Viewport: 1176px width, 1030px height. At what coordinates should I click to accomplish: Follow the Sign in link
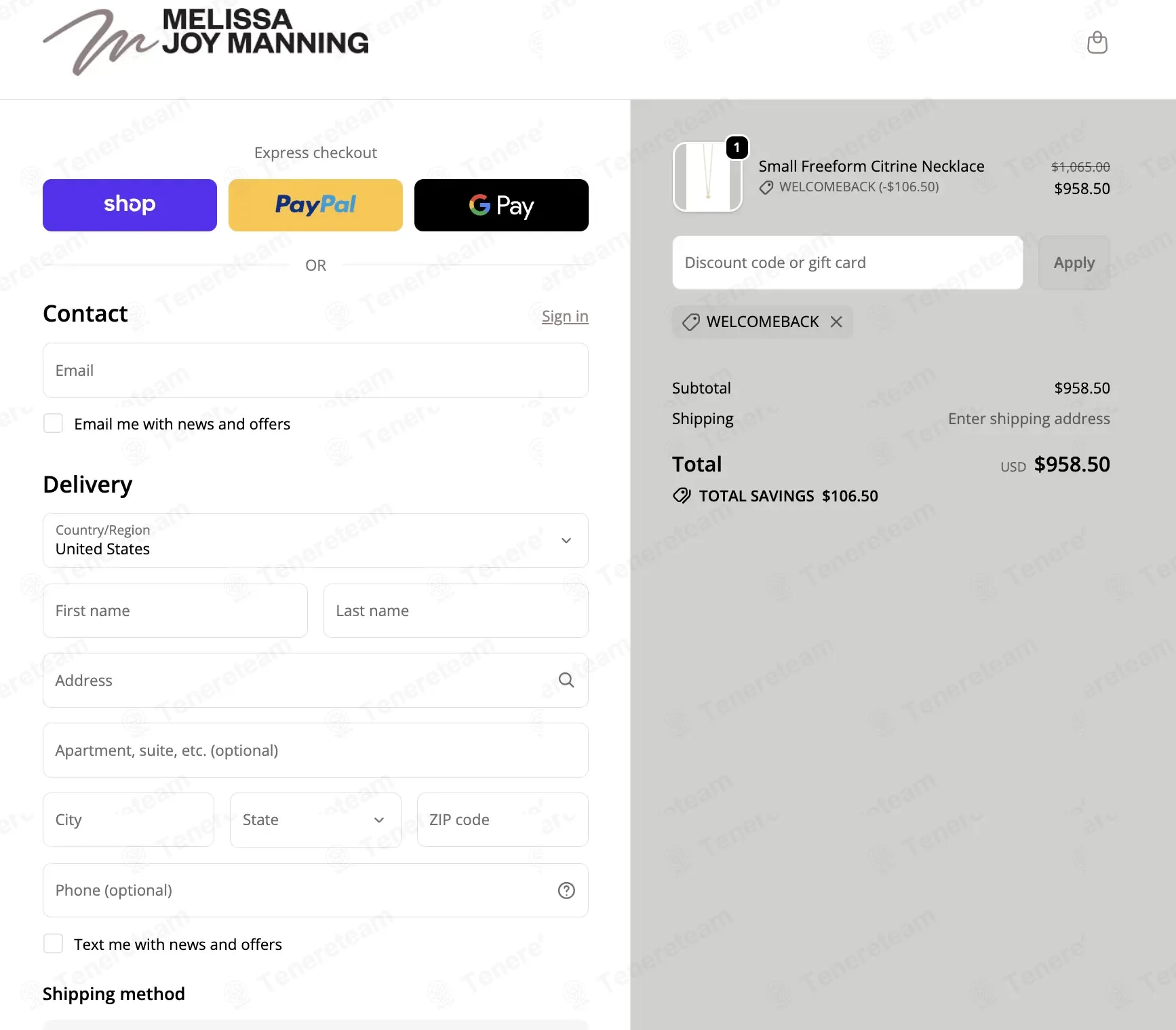565,316
